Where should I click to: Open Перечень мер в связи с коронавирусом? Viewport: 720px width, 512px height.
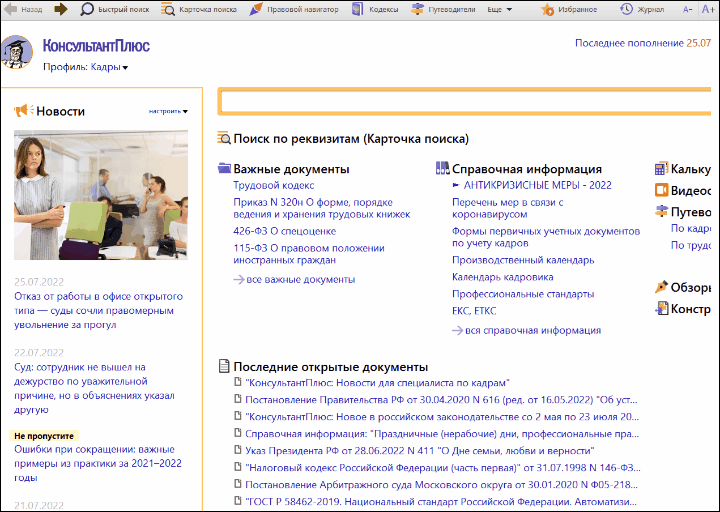pos(507,208)
